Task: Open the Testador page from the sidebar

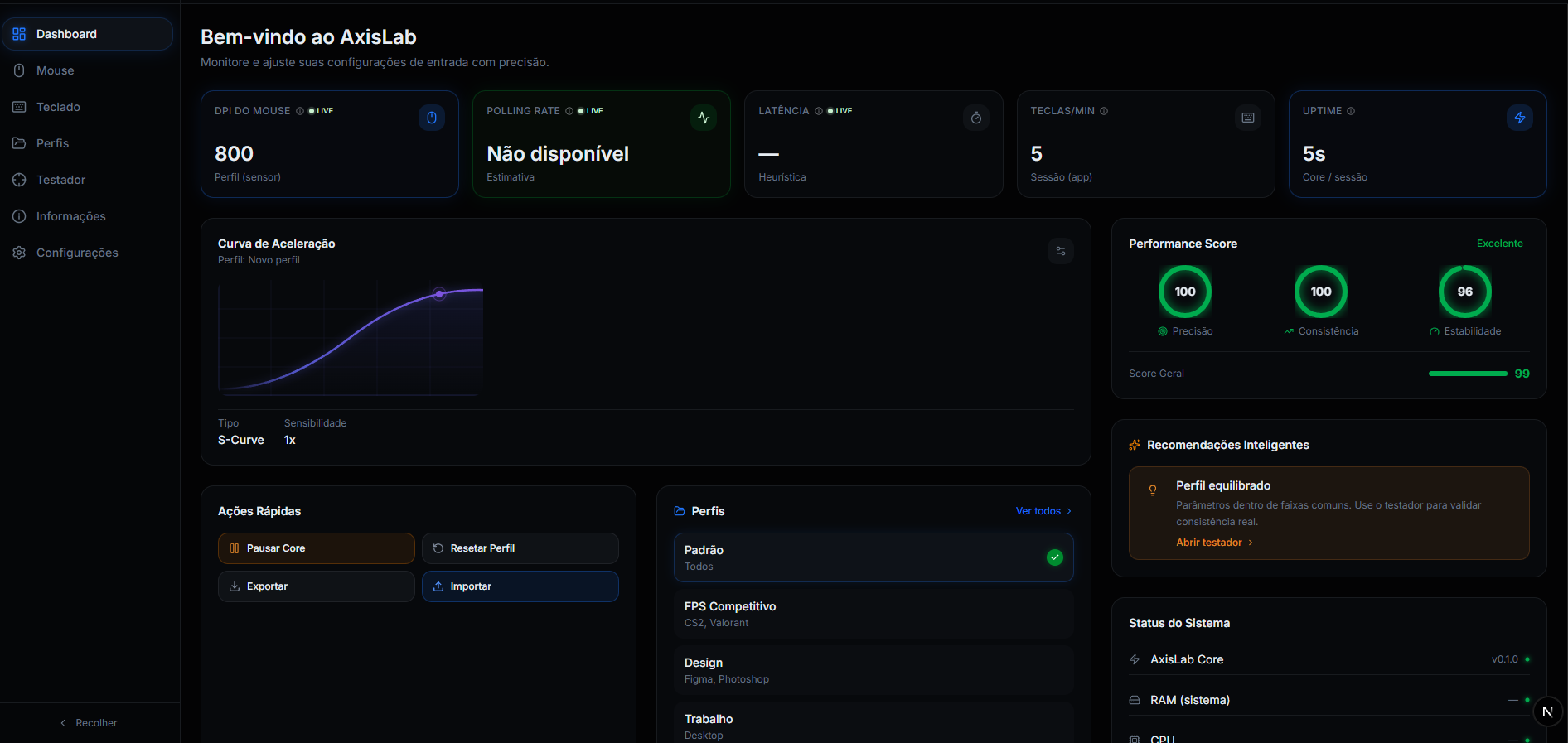Action: tap(88, 180)
